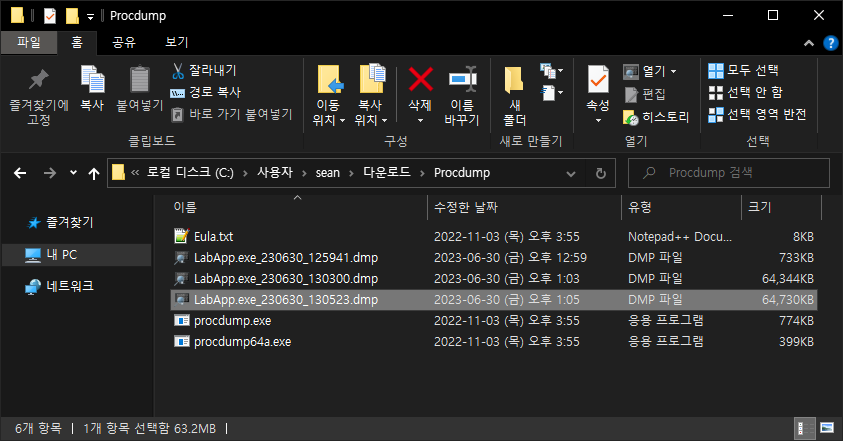Switch to large icons view in status bar
Viewport: 843px width, 441px height.
point(827,429)
